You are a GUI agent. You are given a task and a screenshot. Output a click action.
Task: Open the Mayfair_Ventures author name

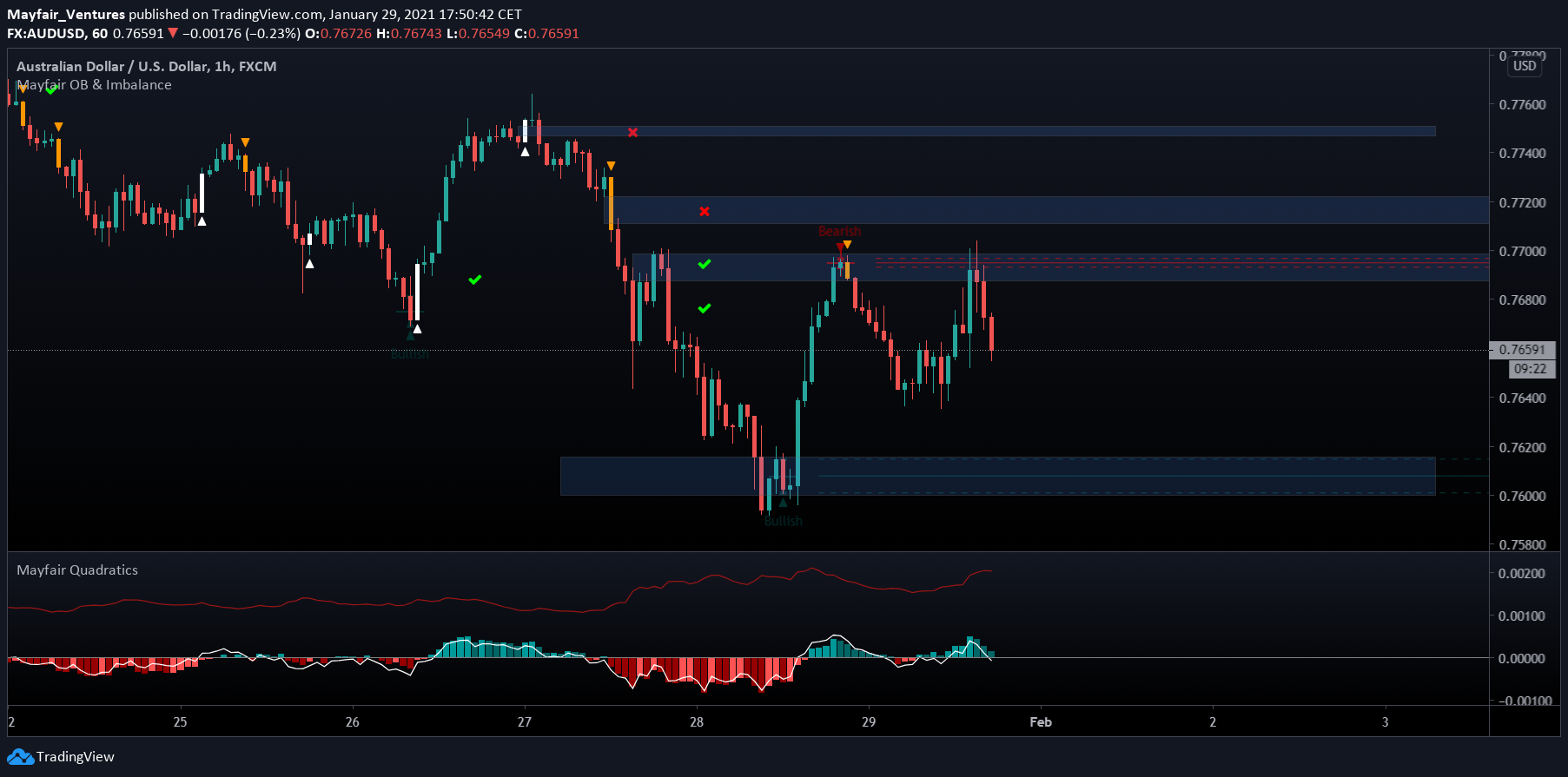(66, 15)
